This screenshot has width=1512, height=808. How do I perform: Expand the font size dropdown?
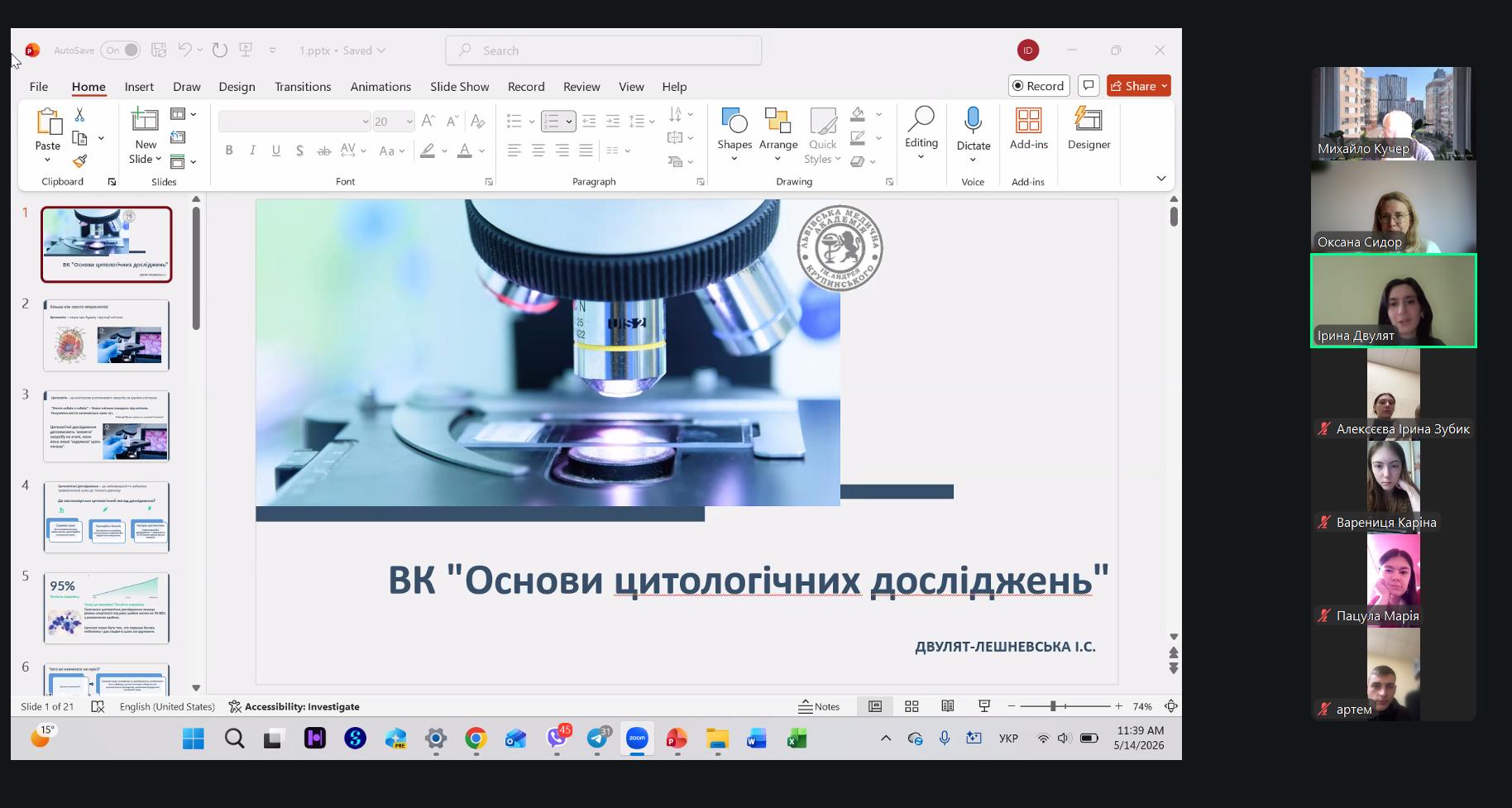(x=409, y=122)
